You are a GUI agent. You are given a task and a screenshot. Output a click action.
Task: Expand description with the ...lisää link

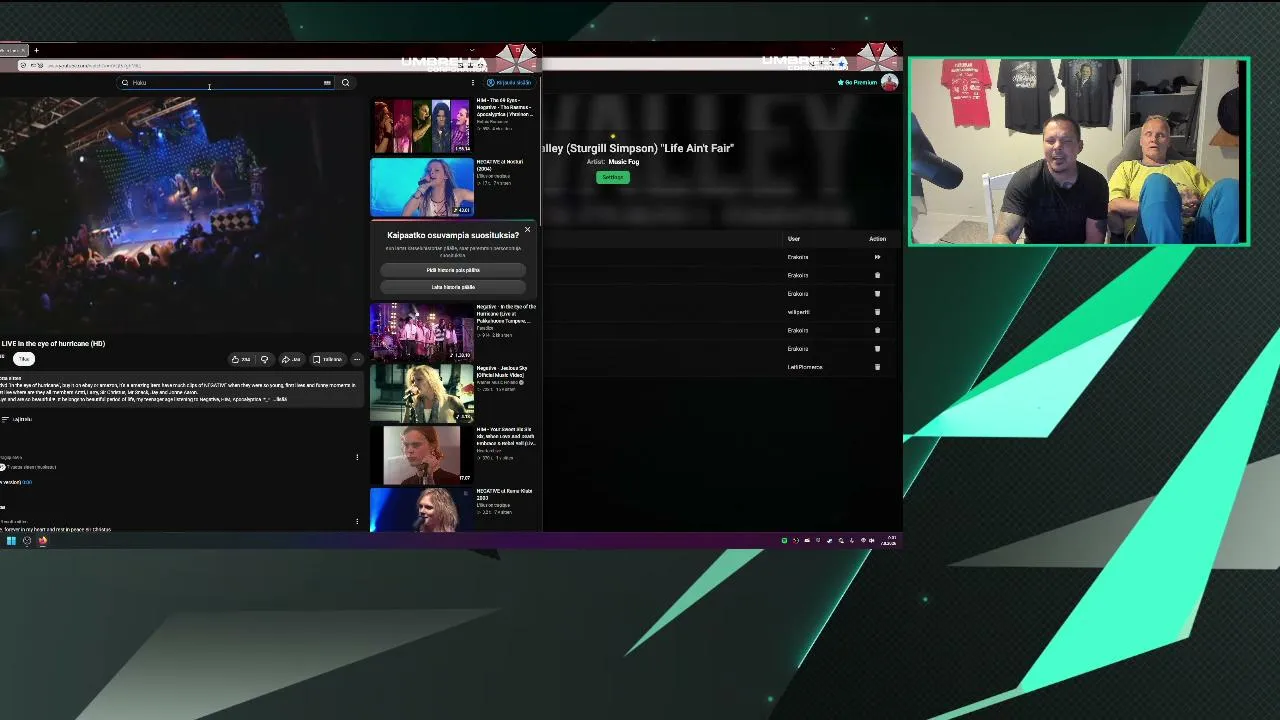pyautogui.click(x=280, y=399)
